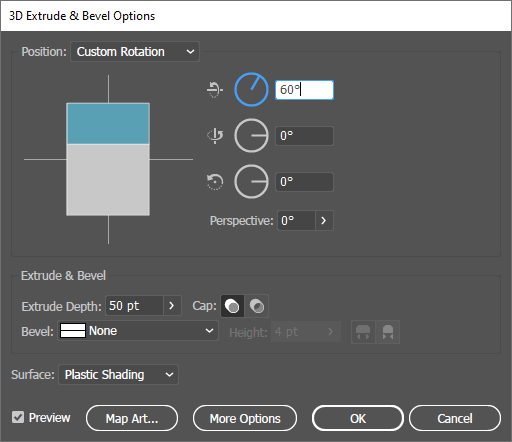Viewport: 512px width, 442px height.
Task: Click the Y-axis rotation dial
Action: pyautogui.click(x=251, y=136)
